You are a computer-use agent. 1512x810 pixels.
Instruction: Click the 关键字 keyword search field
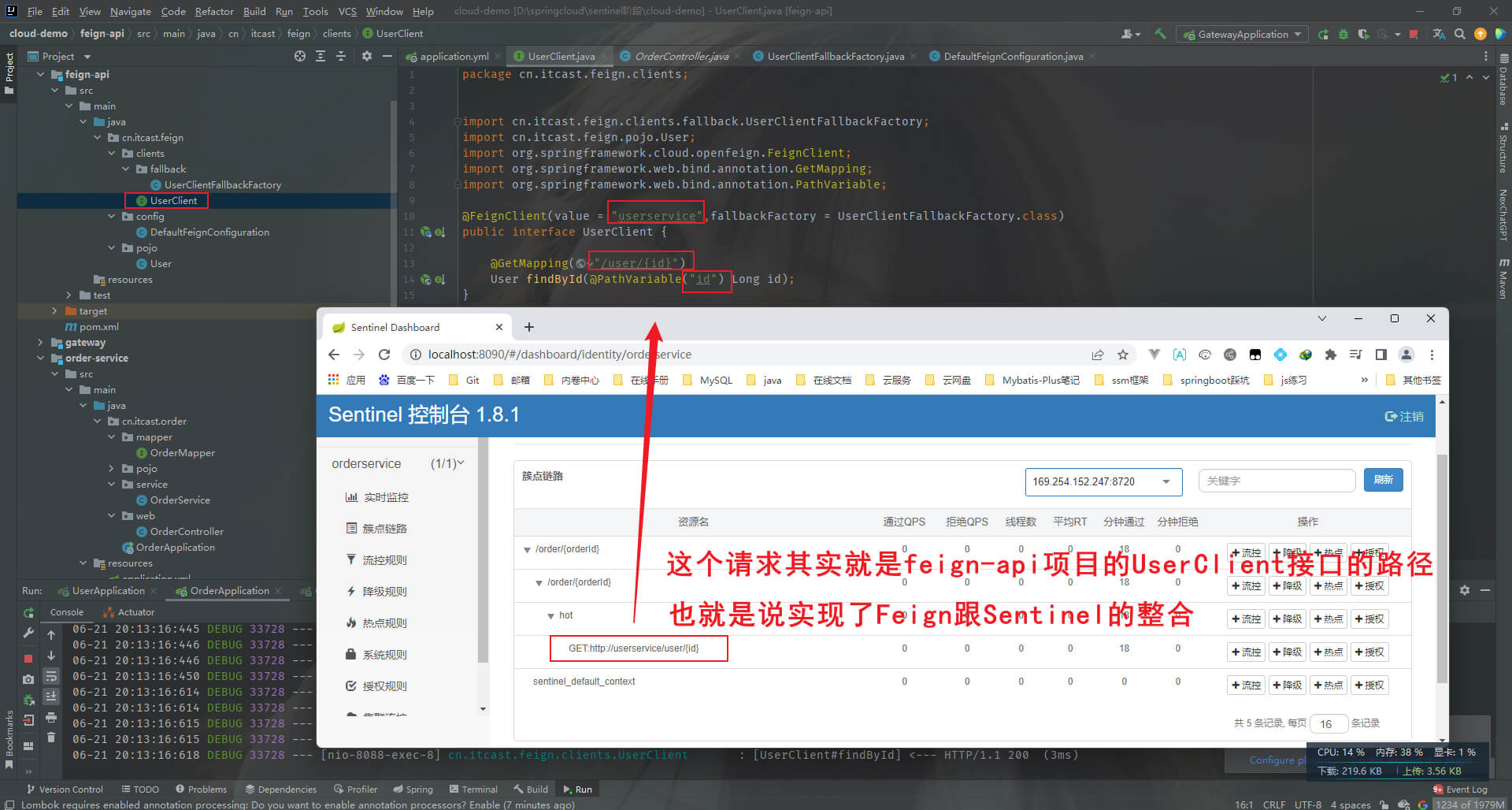(1277, 481)
